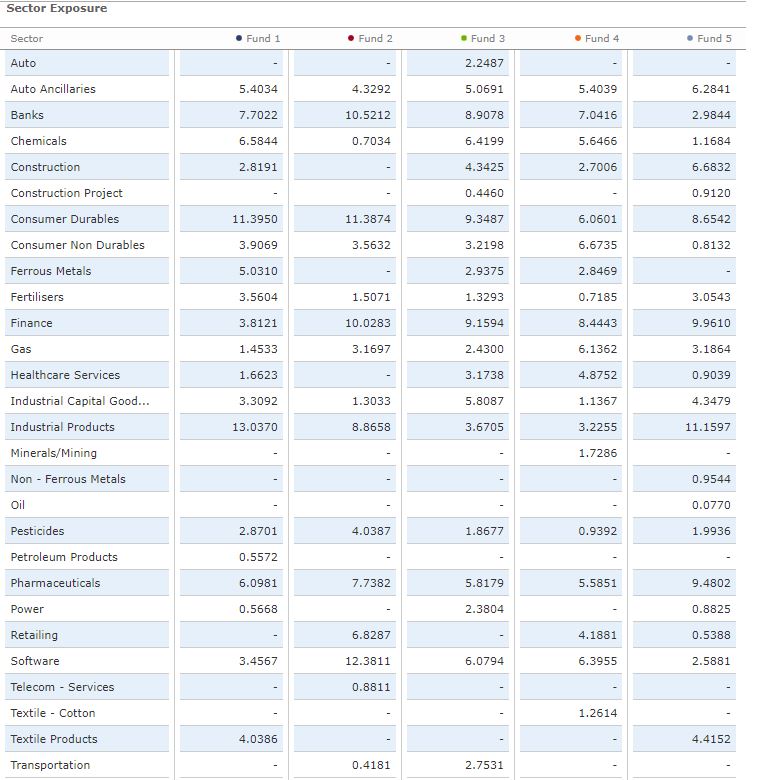This screenshot has height=780, width=761.
Task: Click the Software sector row label
Action: (35, 661)
